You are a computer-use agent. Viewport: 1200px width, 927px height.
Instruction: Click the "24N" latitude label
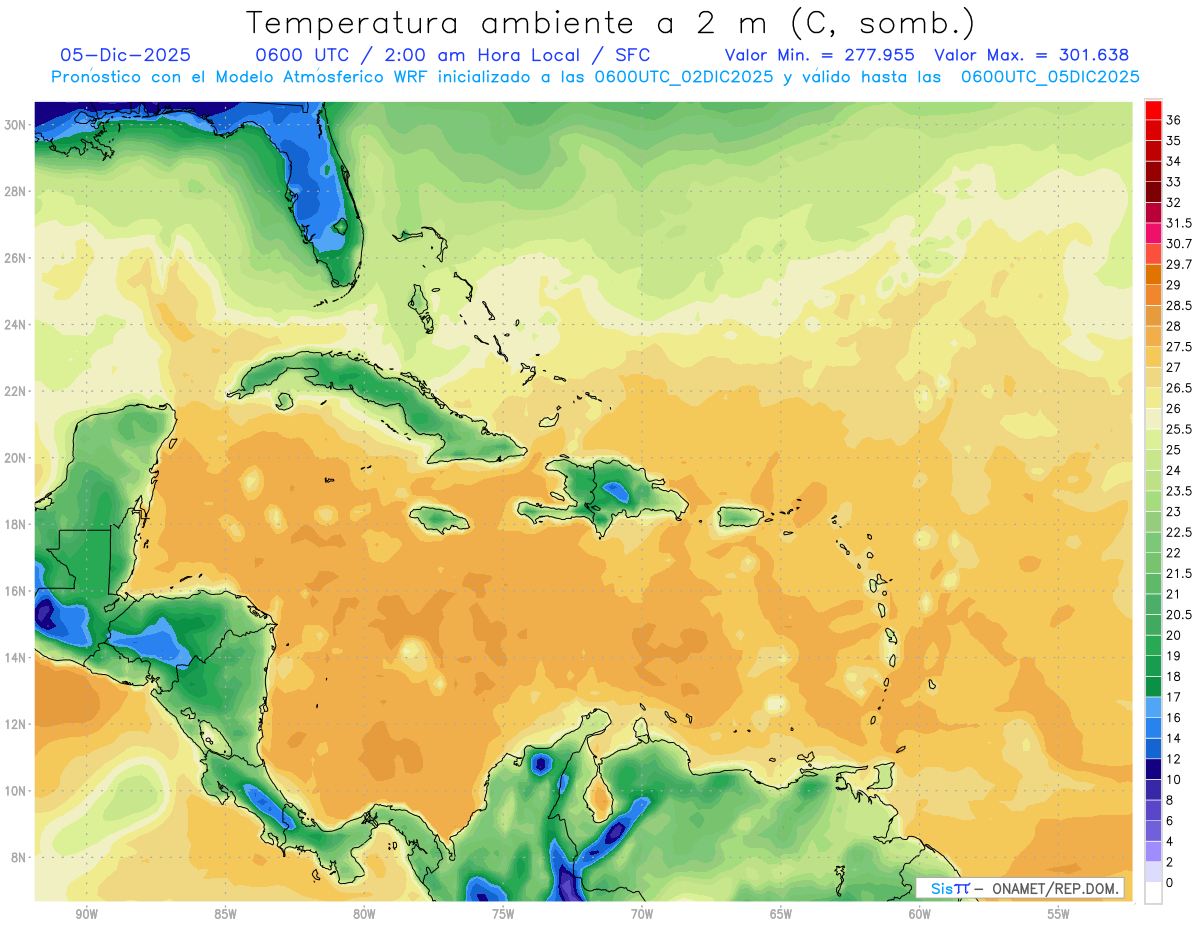tap(15, 325)
